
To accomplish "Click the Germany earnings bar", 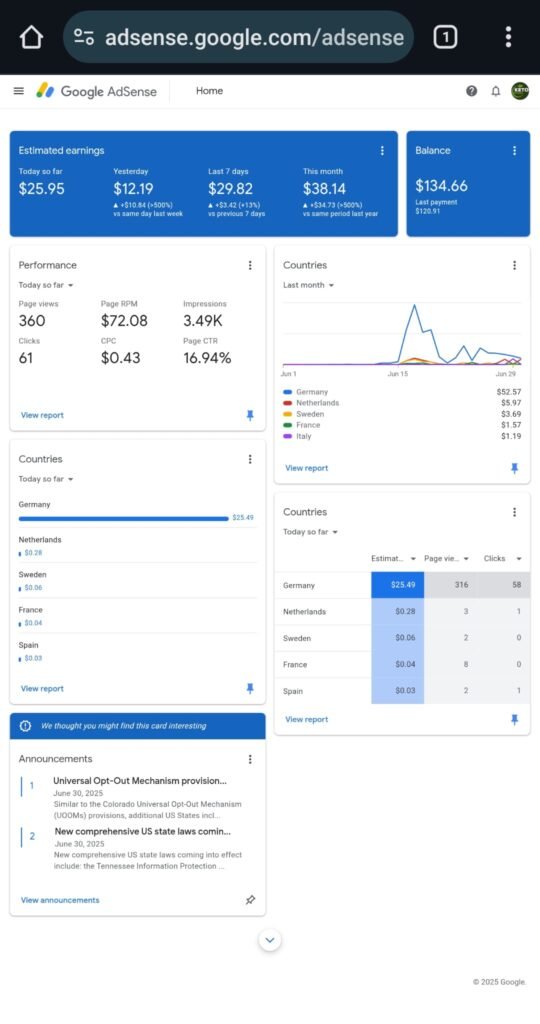I will [124, 519].
